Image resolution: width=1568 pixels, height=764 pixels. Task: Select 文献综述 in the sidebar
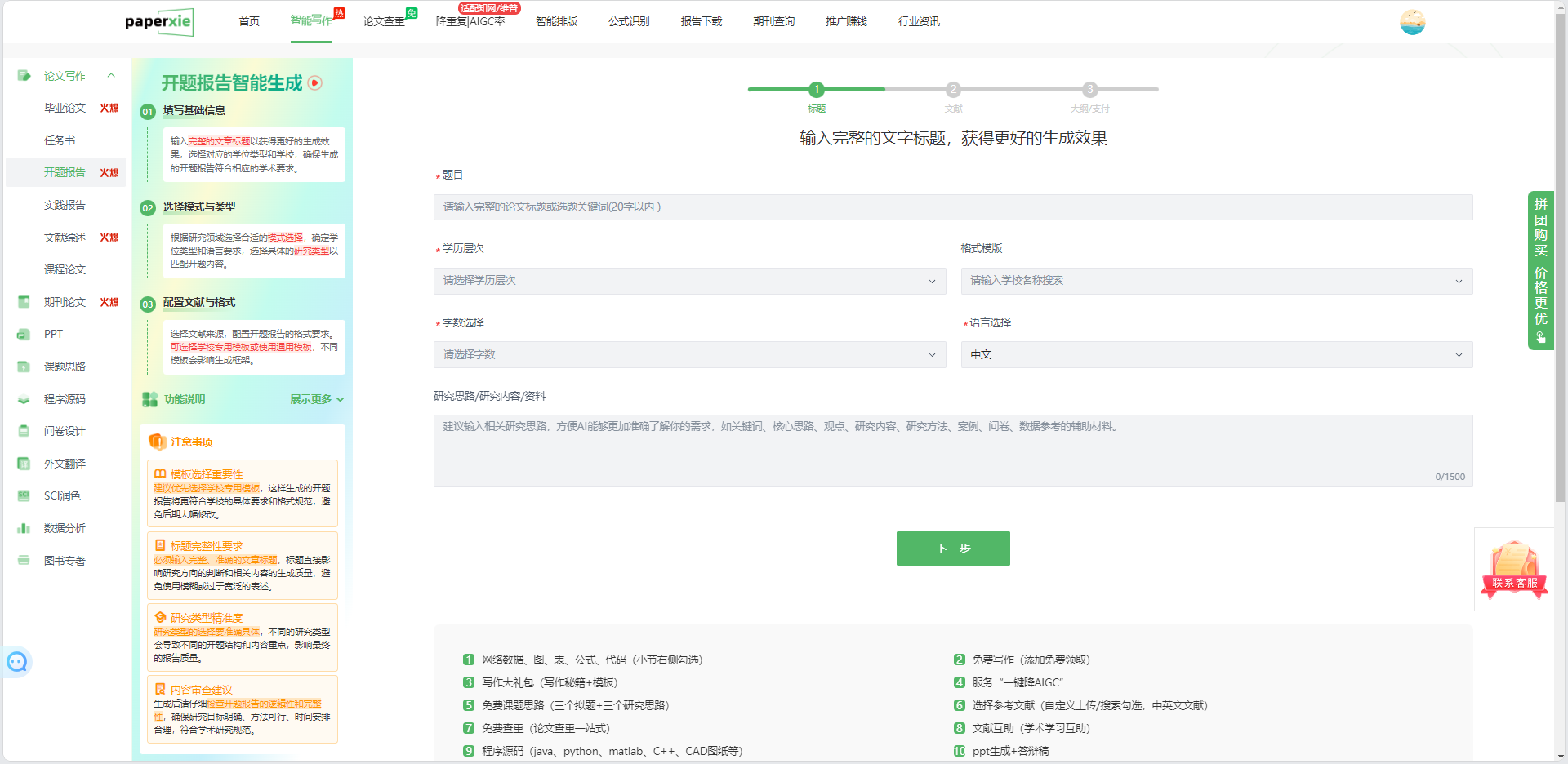[65, 238]
